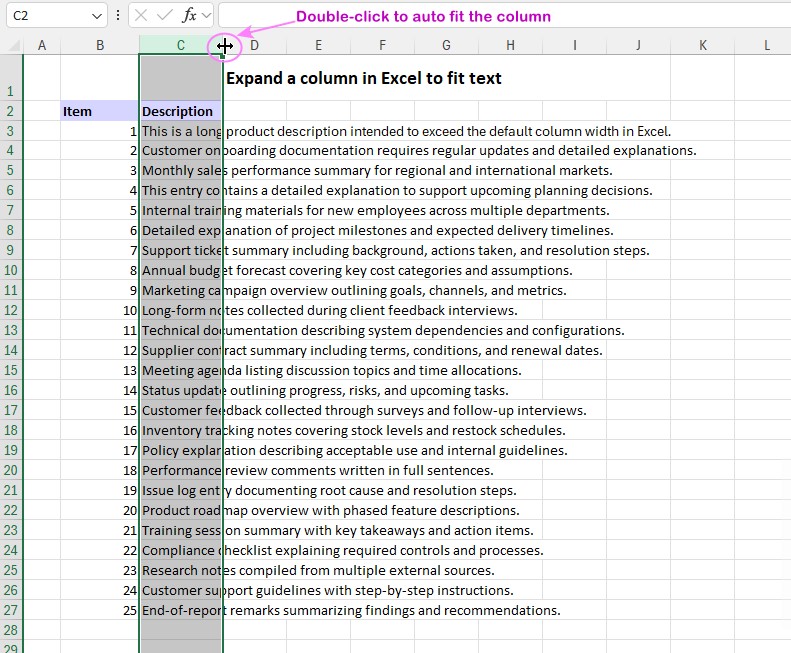Select column K header

(703, 45)
